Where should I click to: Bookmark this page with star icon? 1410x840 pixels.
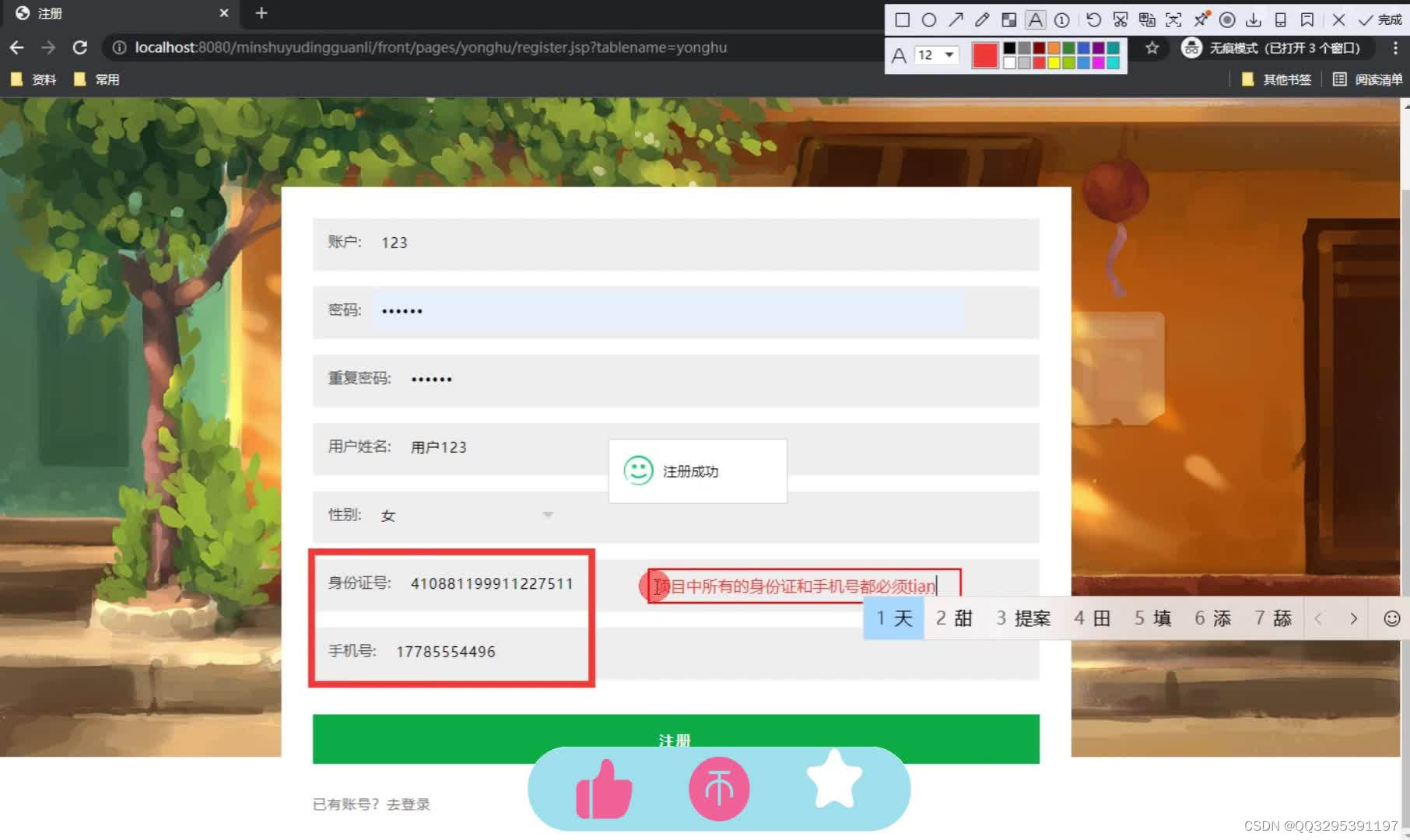[x=1152, y=48]
